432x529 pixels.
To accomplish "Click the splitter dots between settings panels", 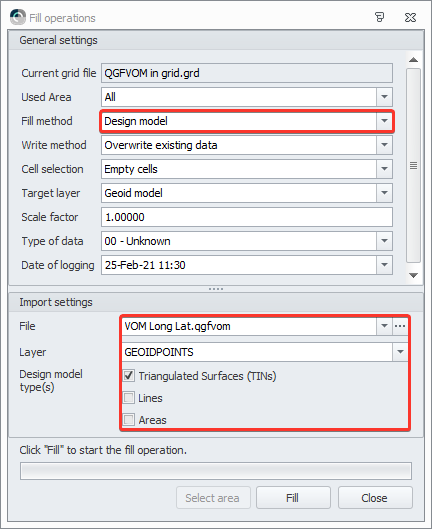I will [216, 289].
